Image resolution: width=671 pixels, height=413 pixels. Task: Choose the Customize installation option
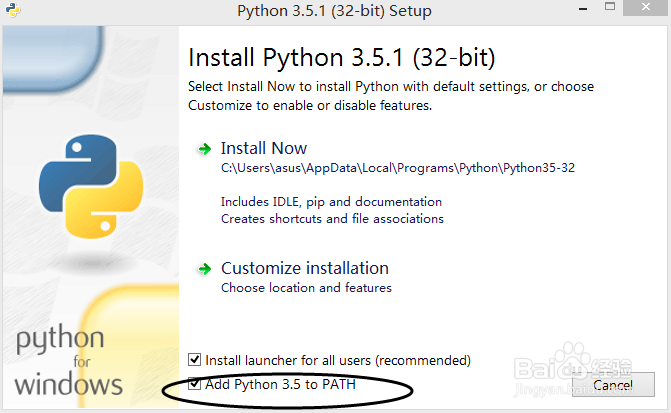pos(304,268)
